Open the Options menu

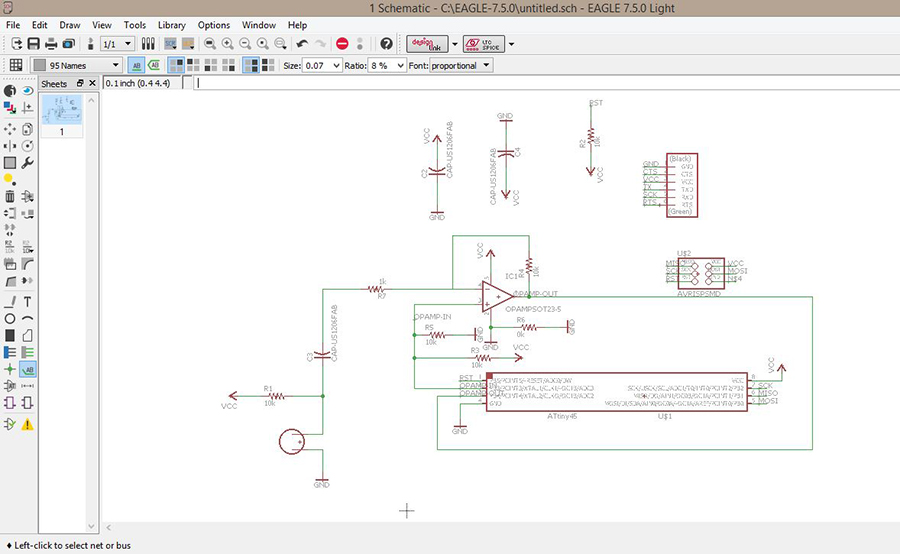point(214,25)
